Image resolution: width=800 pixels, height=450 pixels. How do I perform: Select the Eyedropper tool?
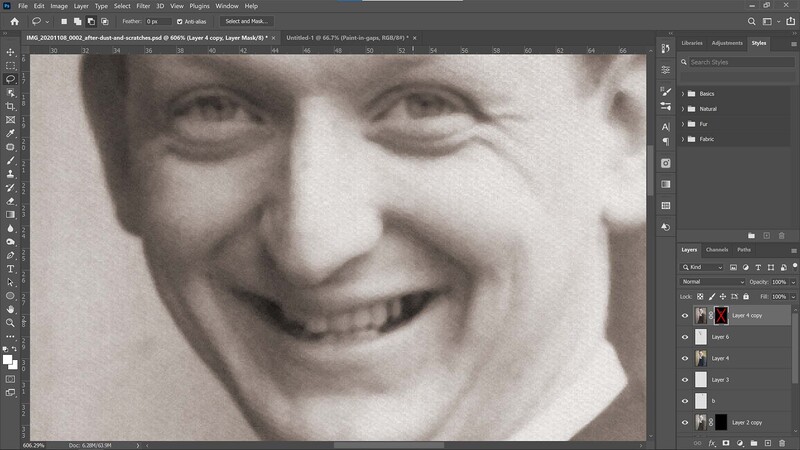coord(10,133)
